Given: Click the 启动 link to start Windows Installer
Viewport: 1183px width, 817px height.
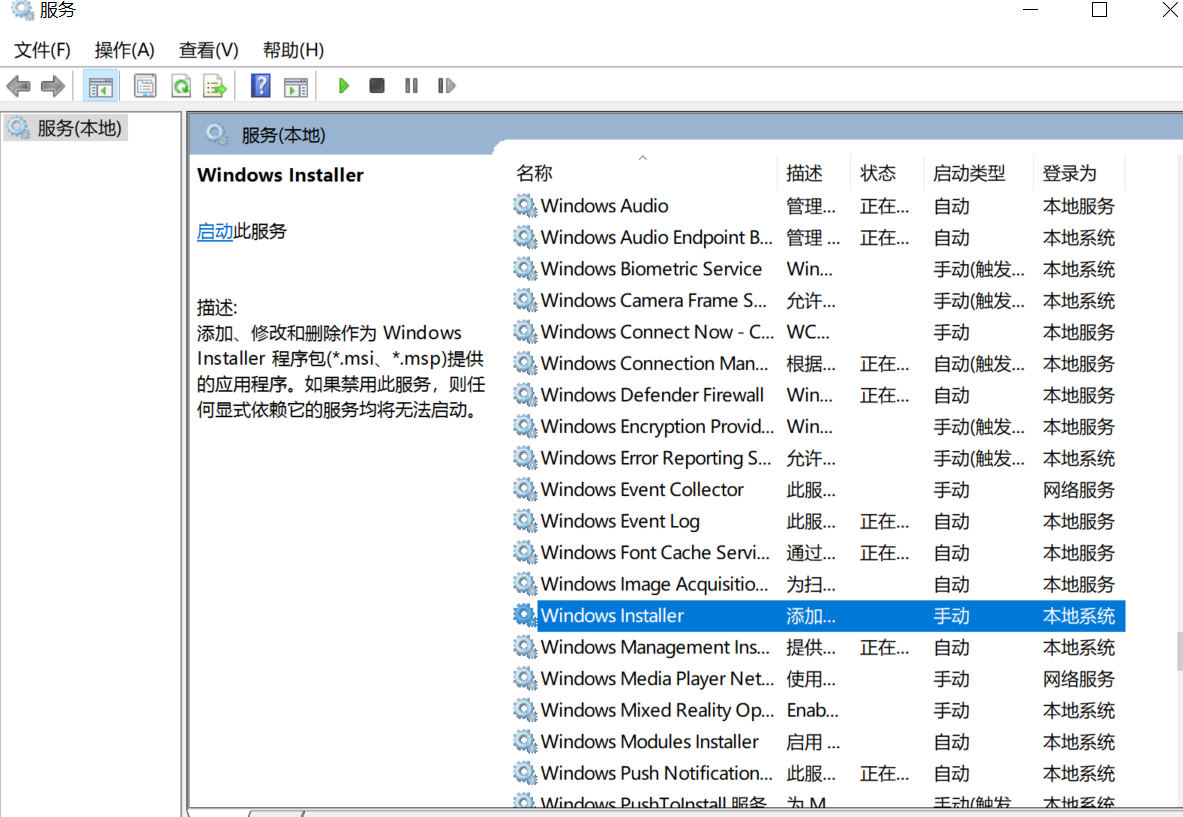Looking at the screenshot, I should [216, 231].
